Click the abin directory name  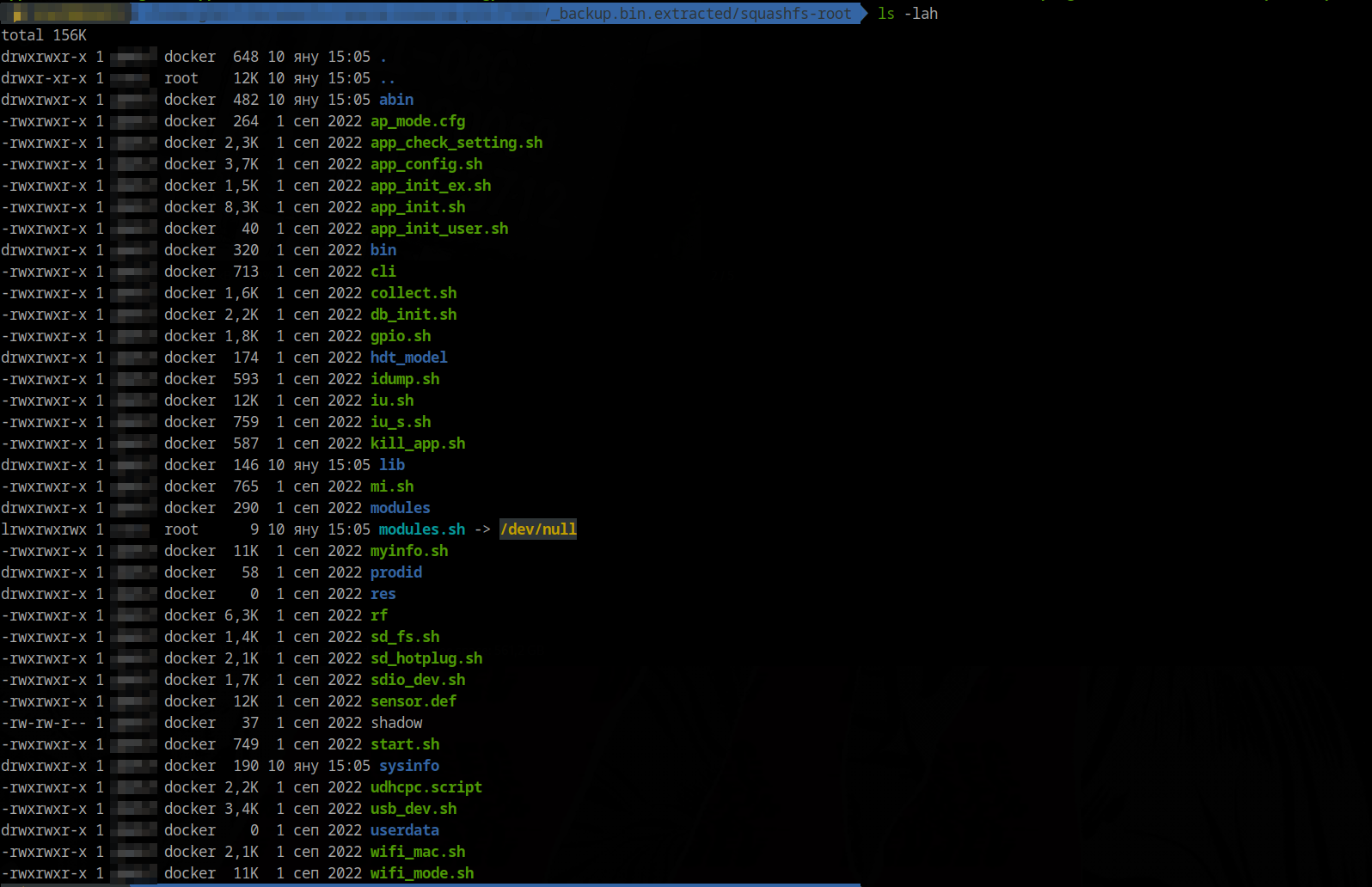pyautogui.click(x=396, y=100)
